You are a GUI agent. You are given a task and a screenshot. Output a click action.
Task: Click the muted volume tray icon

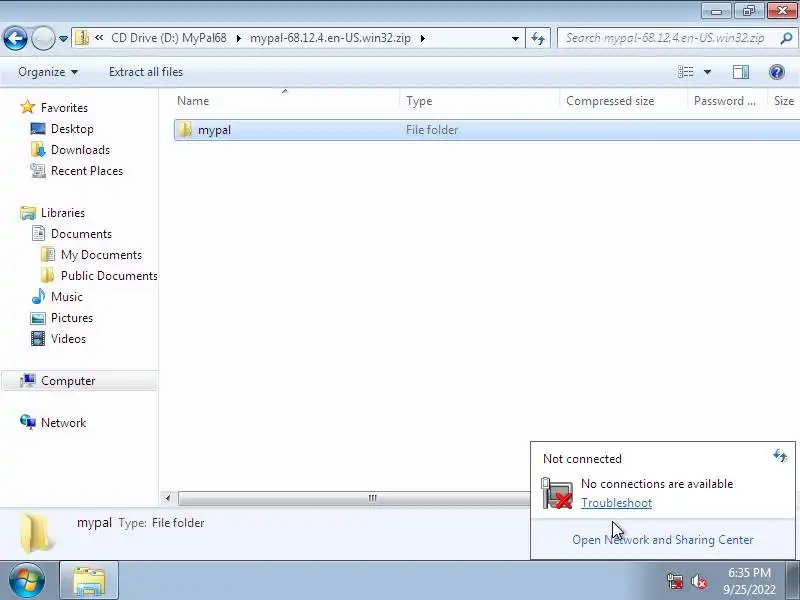(x=698, y=581)
